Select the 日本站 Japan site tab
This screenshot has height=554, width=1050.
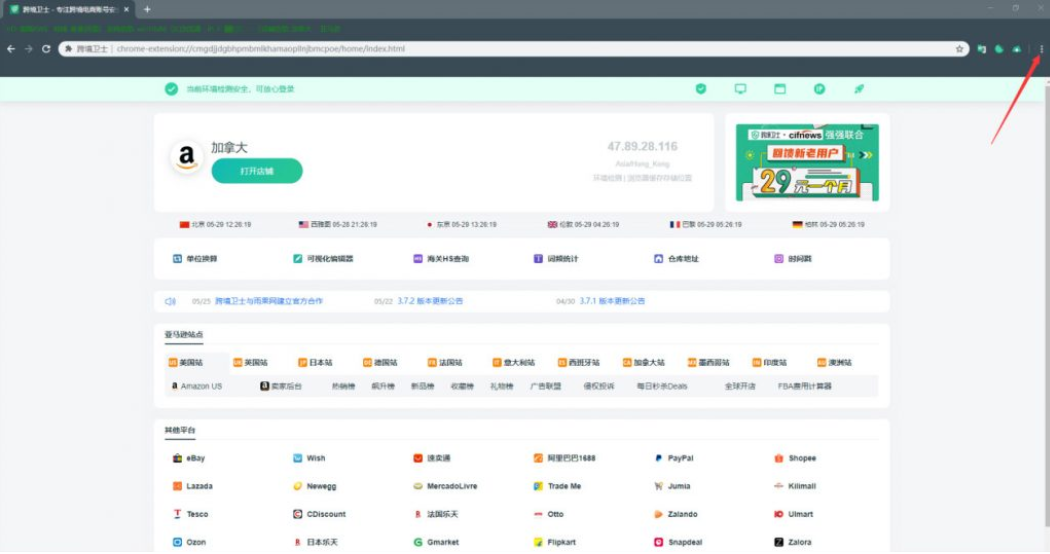316,362
